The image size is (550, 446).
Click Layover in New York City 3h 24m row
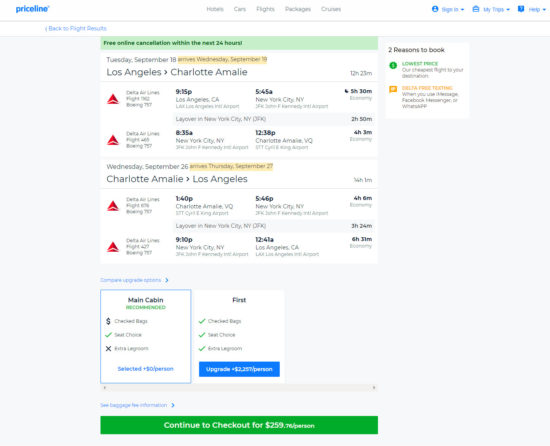pyautogui.click(x=274, y=226)
